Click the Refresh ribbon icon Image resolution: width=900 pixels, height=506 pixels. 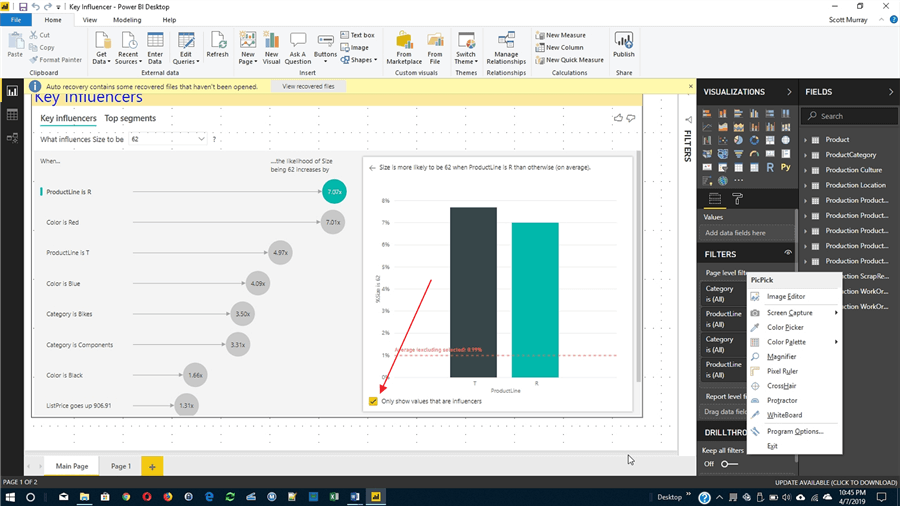(217, 45)
